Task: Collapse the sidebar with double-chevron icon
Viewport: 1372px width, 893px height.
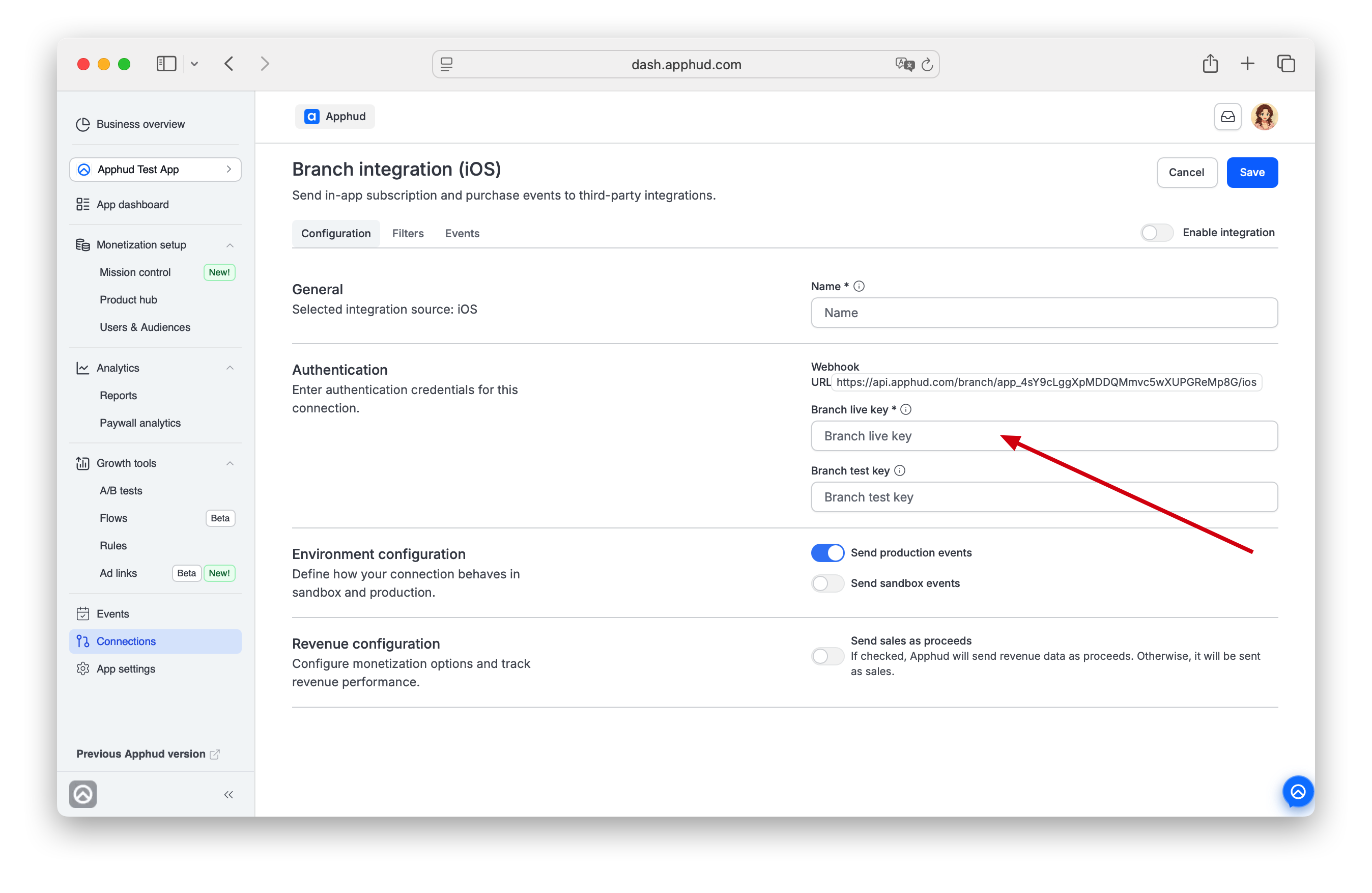Action: pos(228,795)
